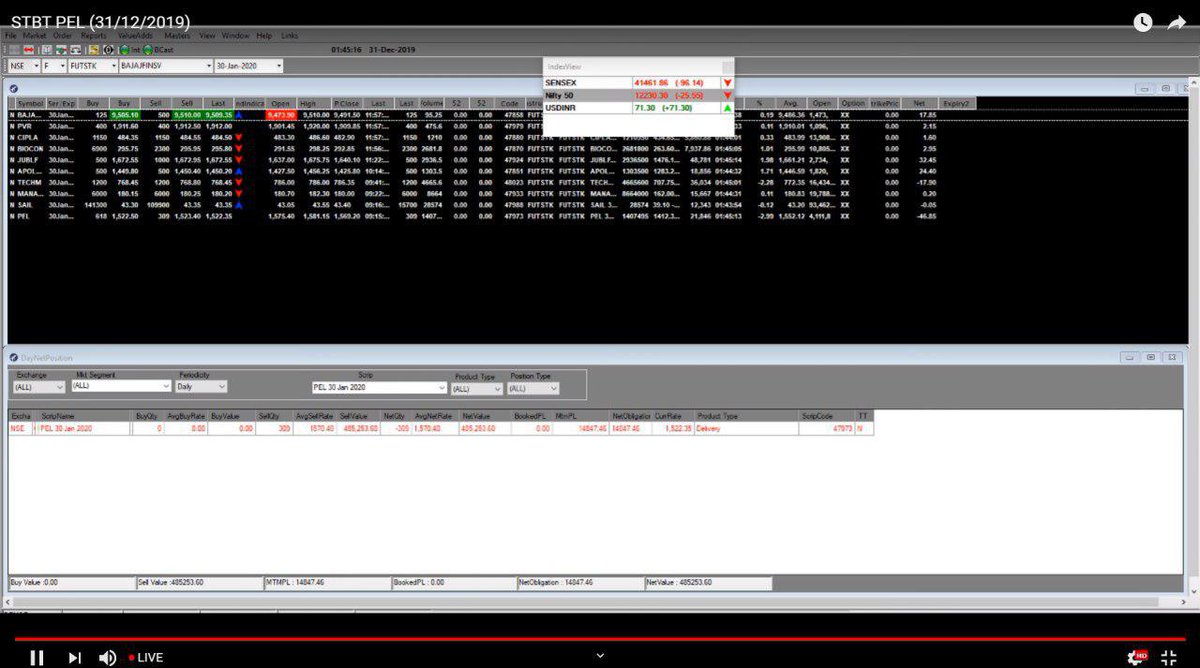Select the CIPLA row in market watch
1200x668 pixels.
coord(490,138)
